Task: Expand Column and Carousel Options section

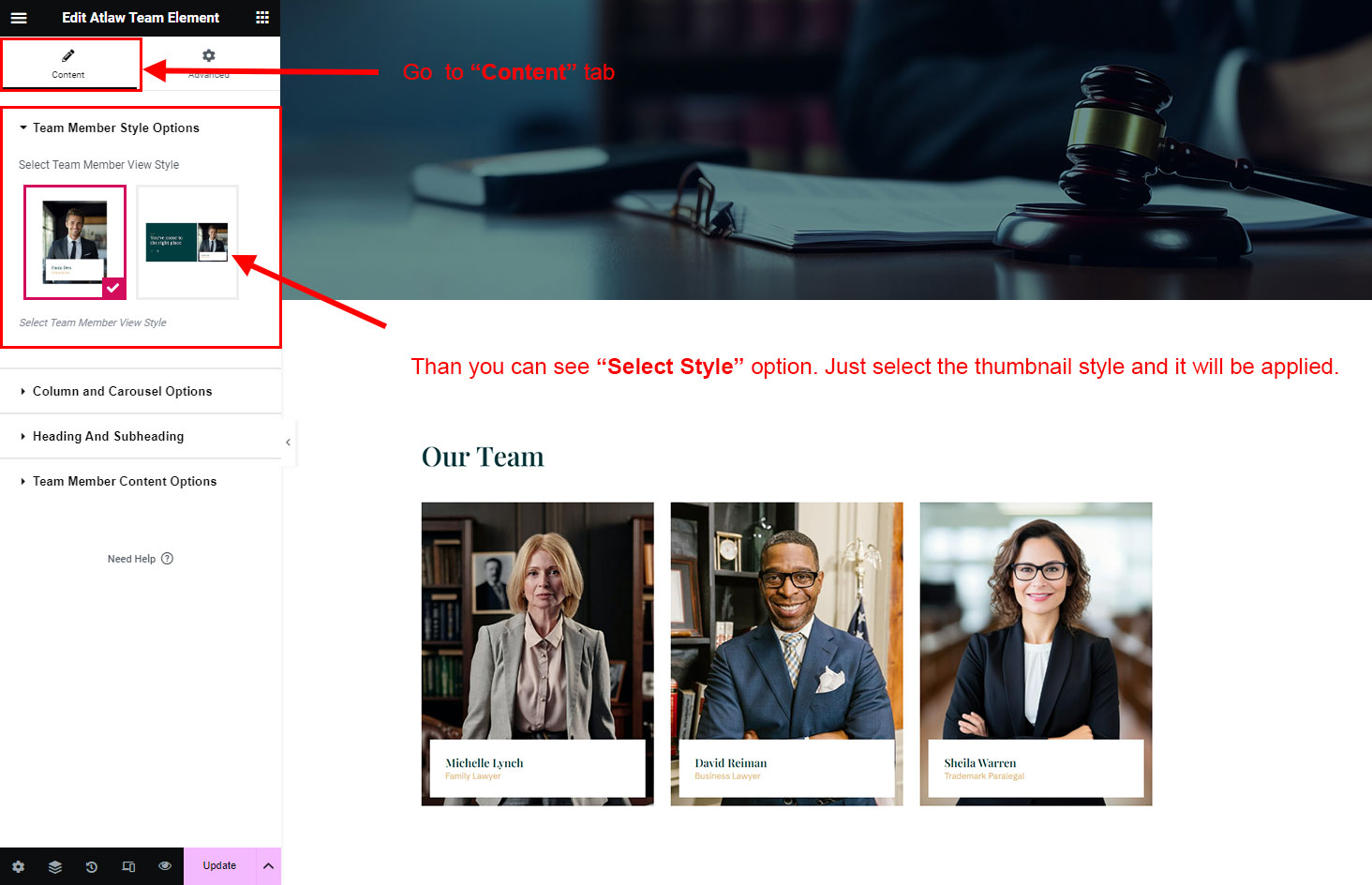Action: pyautogui.click(x=141, y=391)
